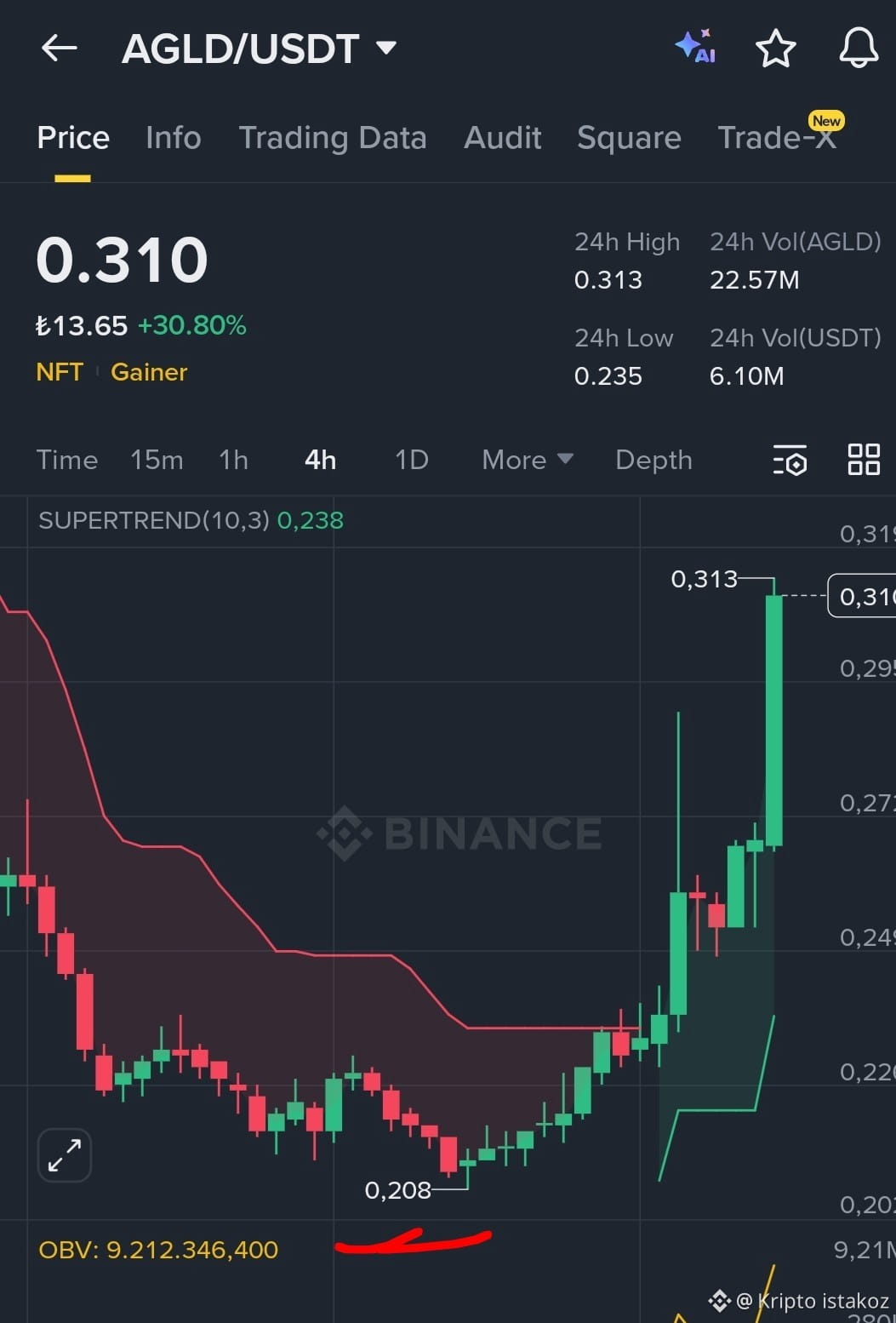Open the Trading Data tab
This screenshot has height=1323, width=896.
coord(333,138)
